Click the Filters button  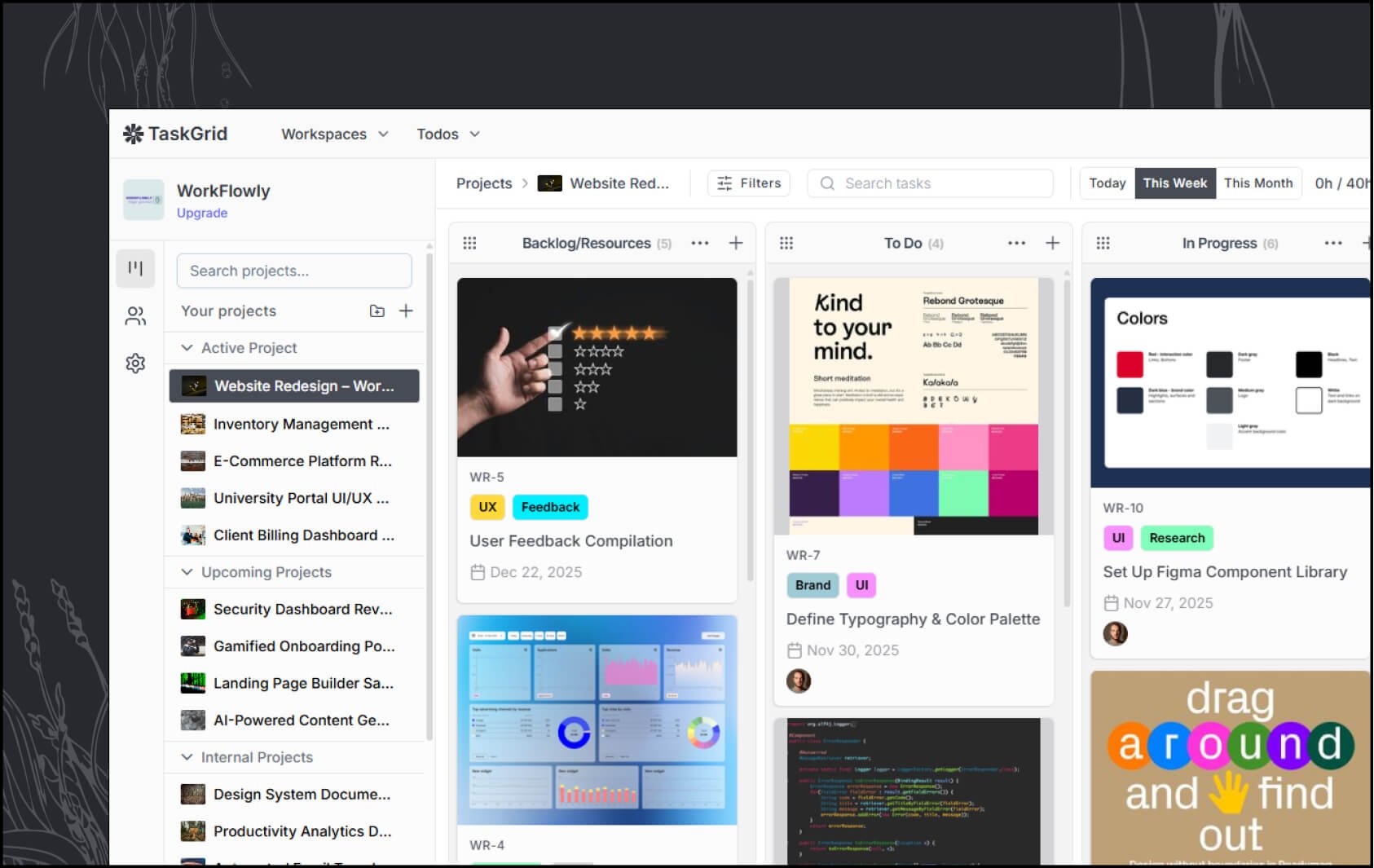(749, 183)
